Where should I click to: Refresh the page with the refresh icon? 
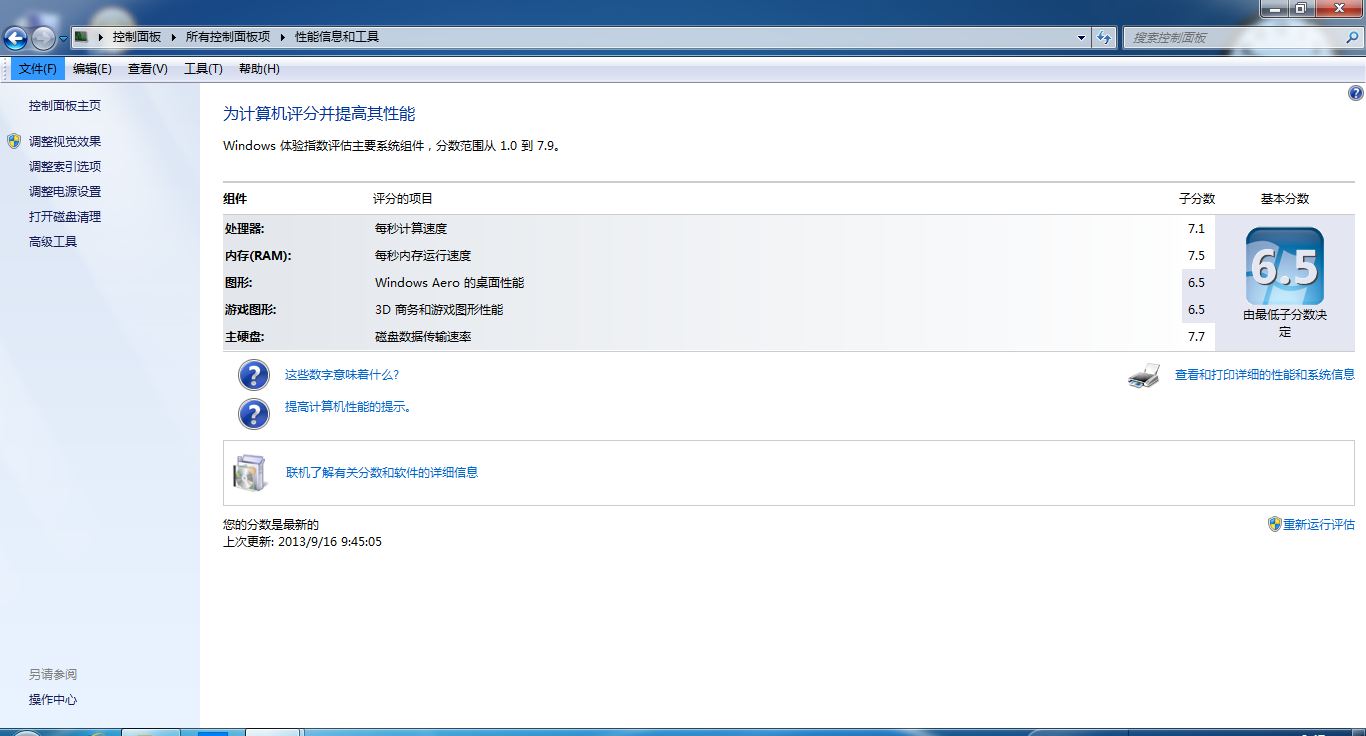point(1104,37)
